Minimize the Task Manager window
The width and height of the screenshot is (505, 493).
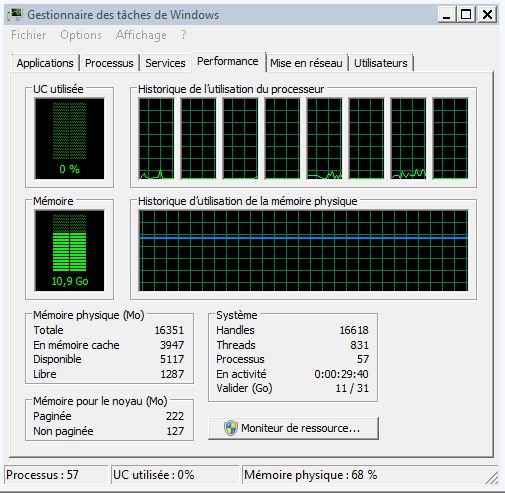click(446, 15)
